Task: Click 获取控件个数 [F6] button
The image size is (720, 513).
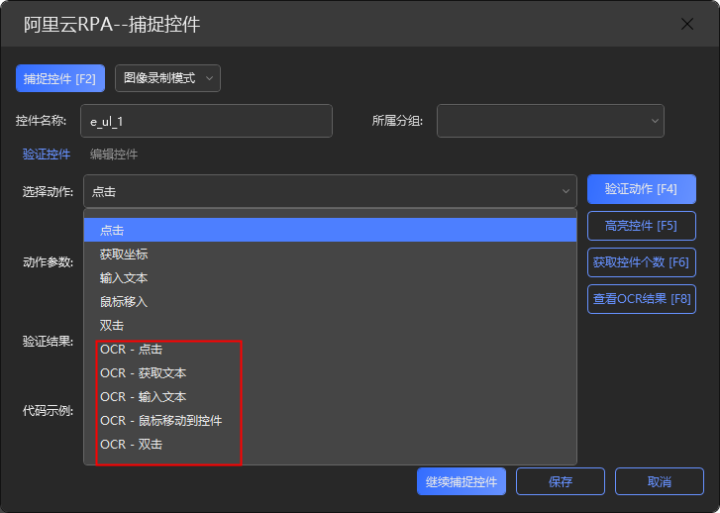Action: (641, 262)
